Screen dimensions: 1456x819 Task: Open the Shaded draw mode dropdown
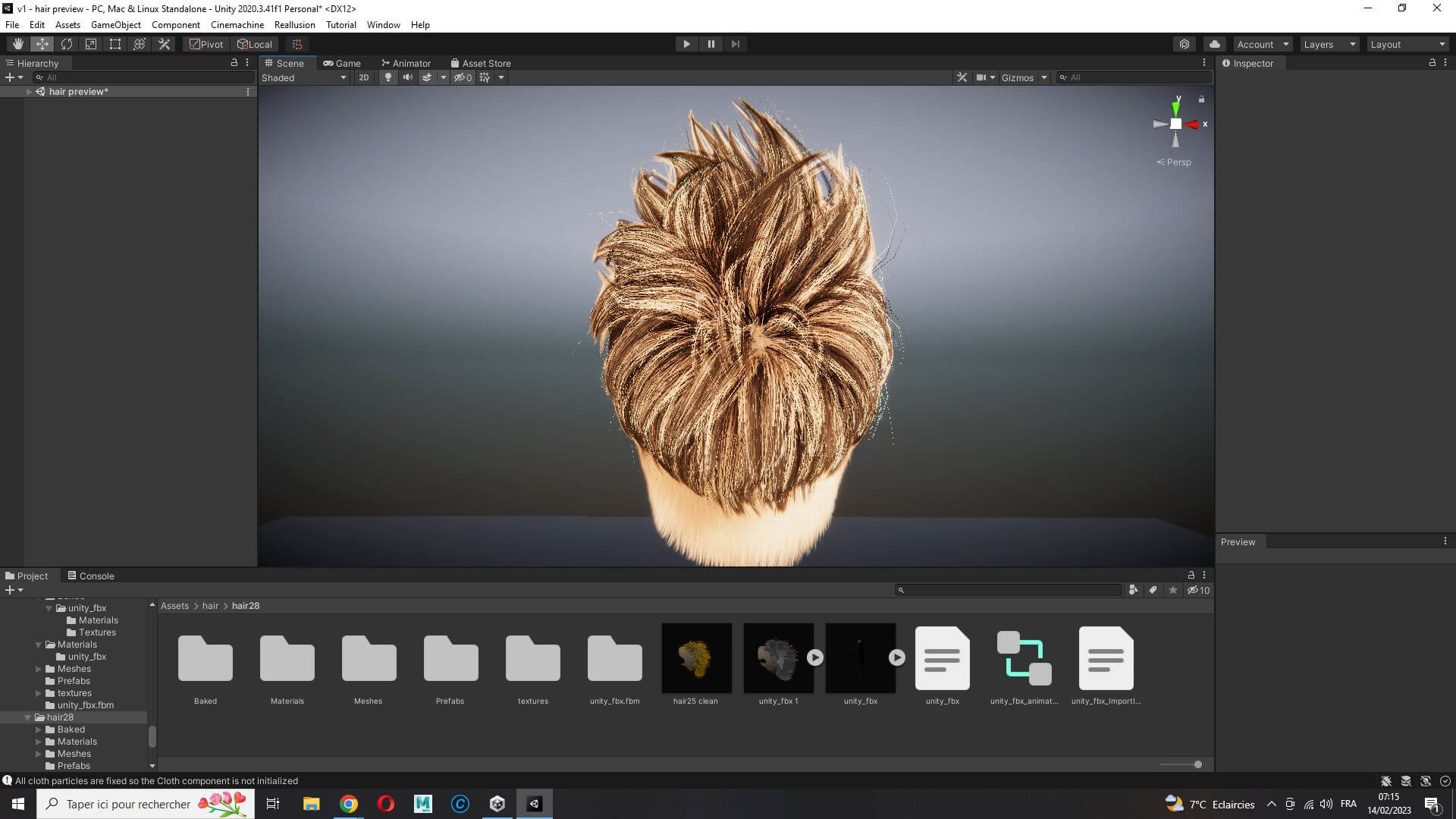click(303, 77)
